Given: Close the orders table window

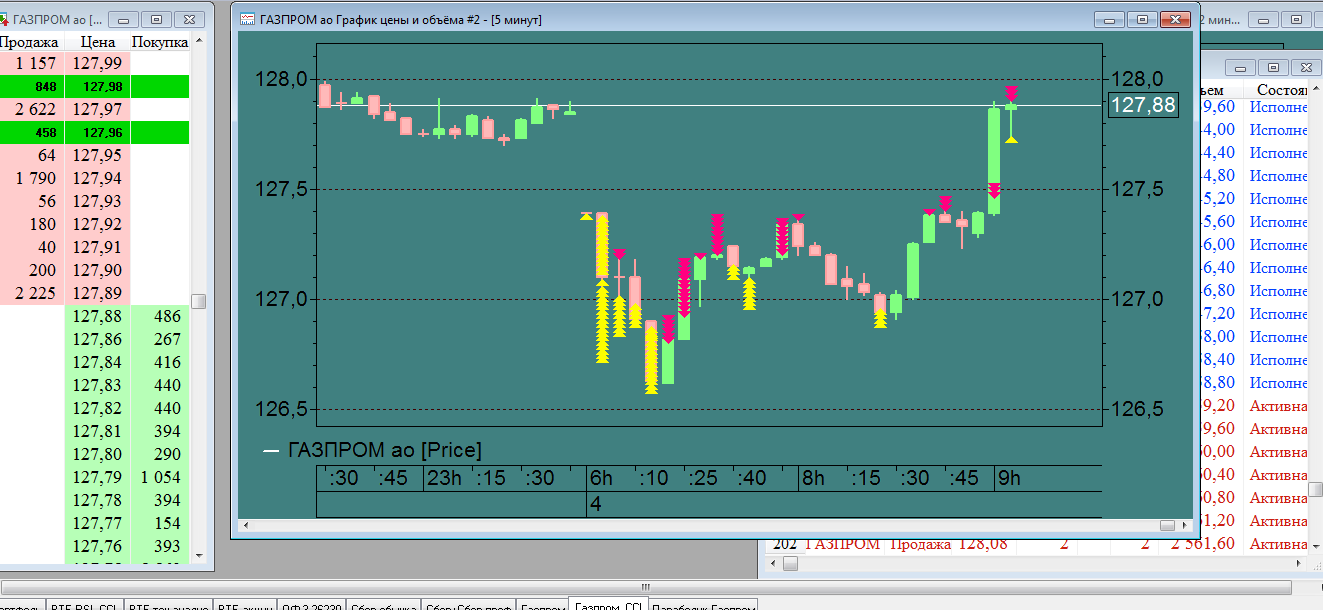Looking at the screenshot, I should 1305,67.
